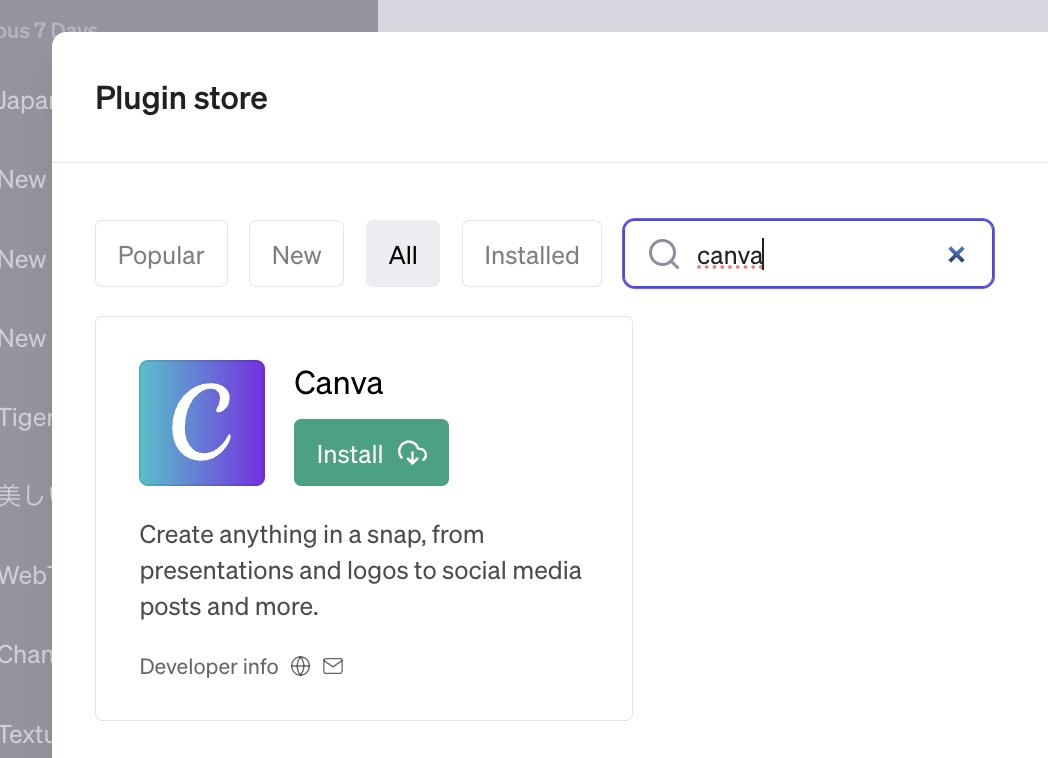Open the Canva plugin logo
This screenshot has width=1048, height=758.
(202, 422)
